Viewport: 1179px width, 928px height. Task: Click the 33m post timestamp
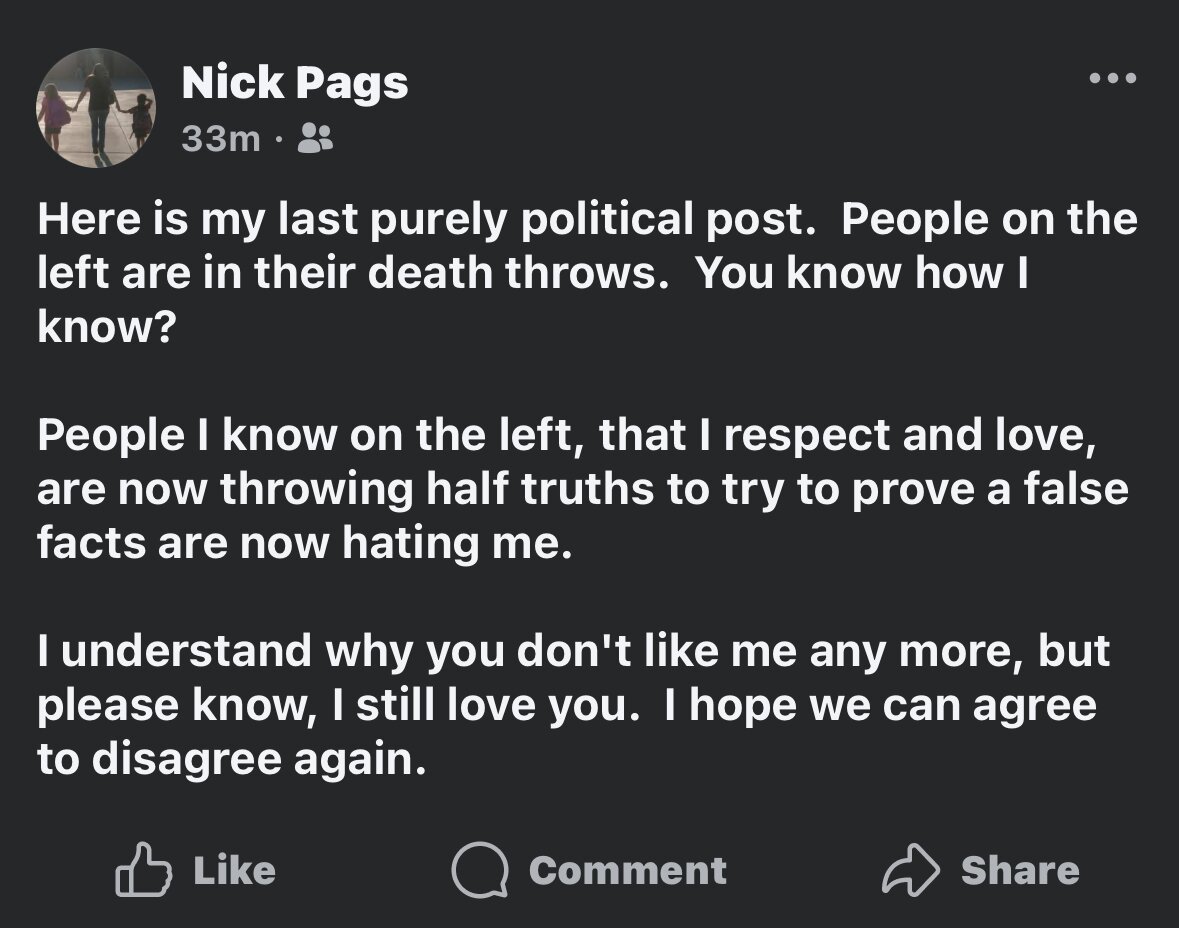[x=220, y=139]
